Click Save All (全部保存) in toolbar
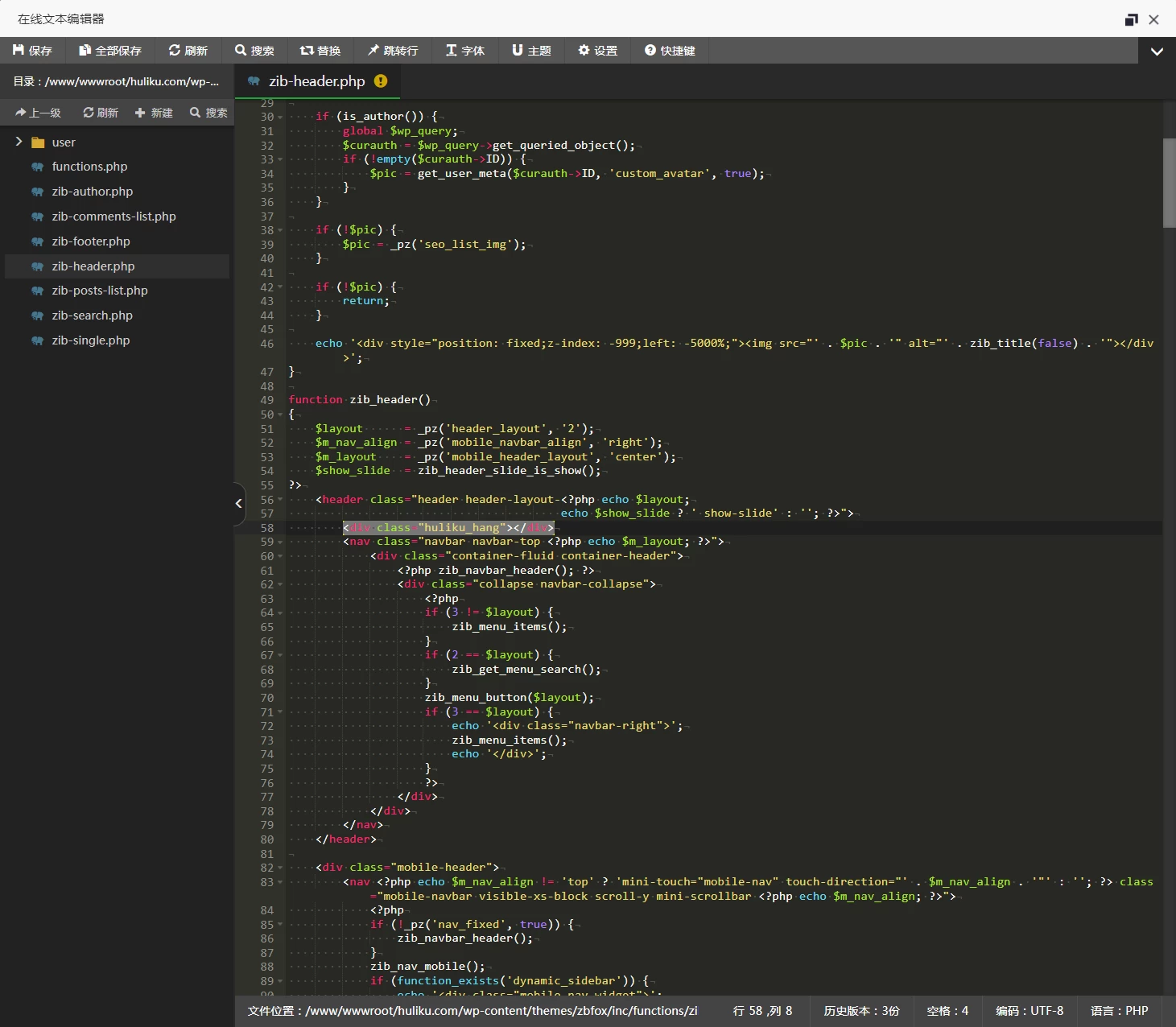1176x1027 pixels. pyautogui.click(x=109, y=51)
